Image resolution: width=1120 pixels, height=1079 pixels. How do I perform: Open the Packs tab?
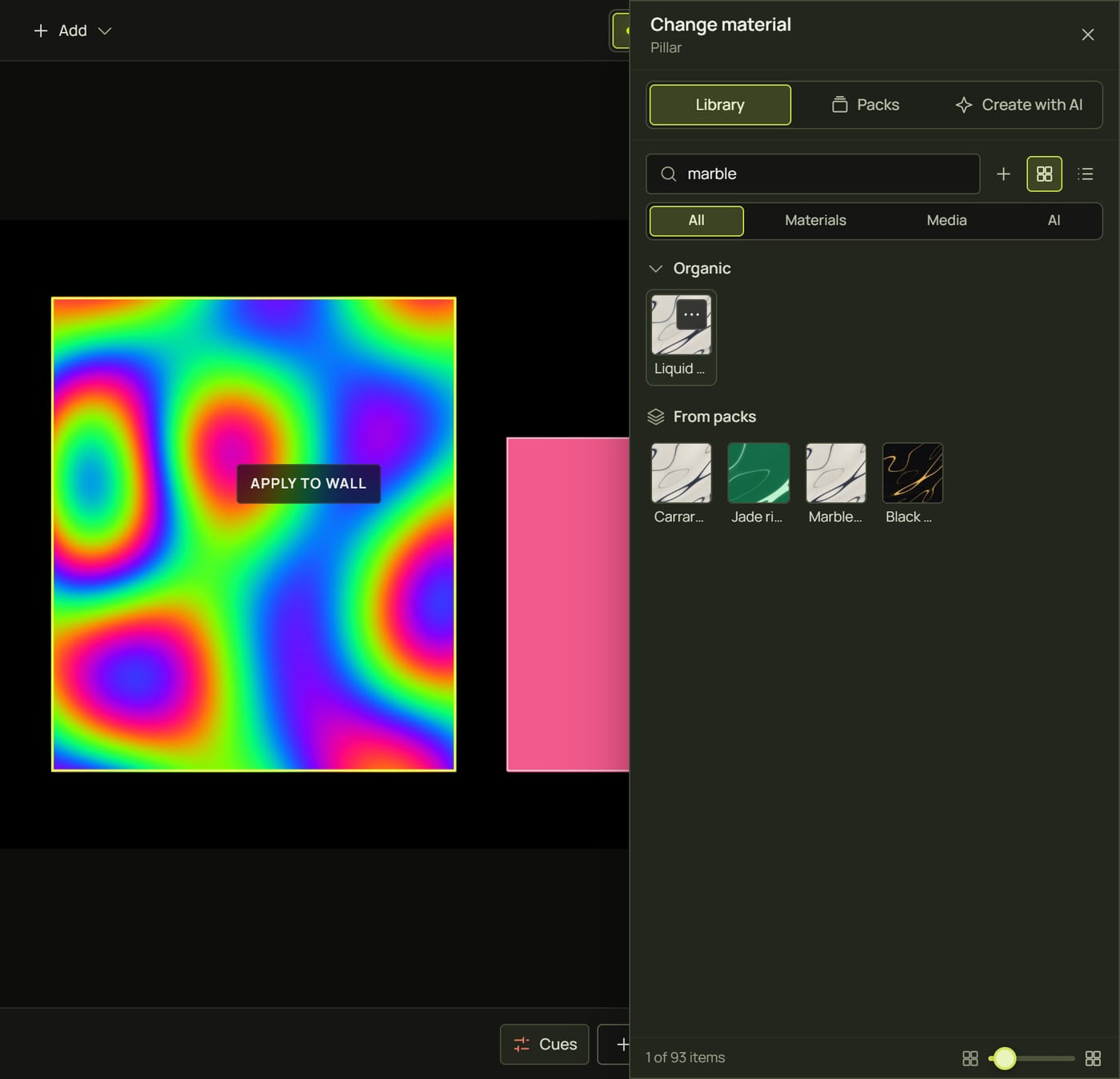(866, 105)
